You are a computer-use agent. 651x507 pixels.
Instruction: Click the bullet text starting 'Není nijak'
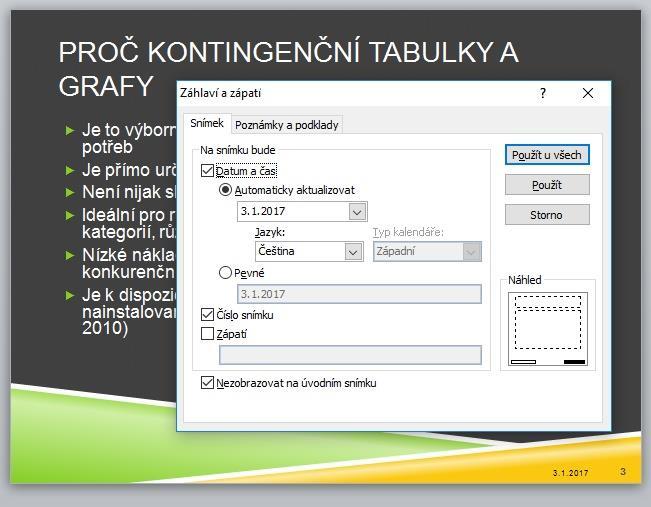click(129, 192)
